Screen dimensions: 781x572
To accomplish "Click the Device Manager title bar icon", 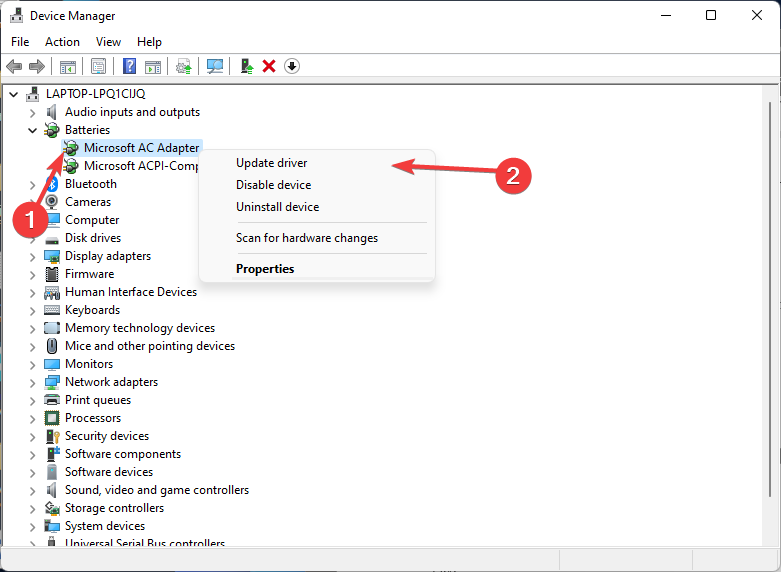I will pos(17,15).
